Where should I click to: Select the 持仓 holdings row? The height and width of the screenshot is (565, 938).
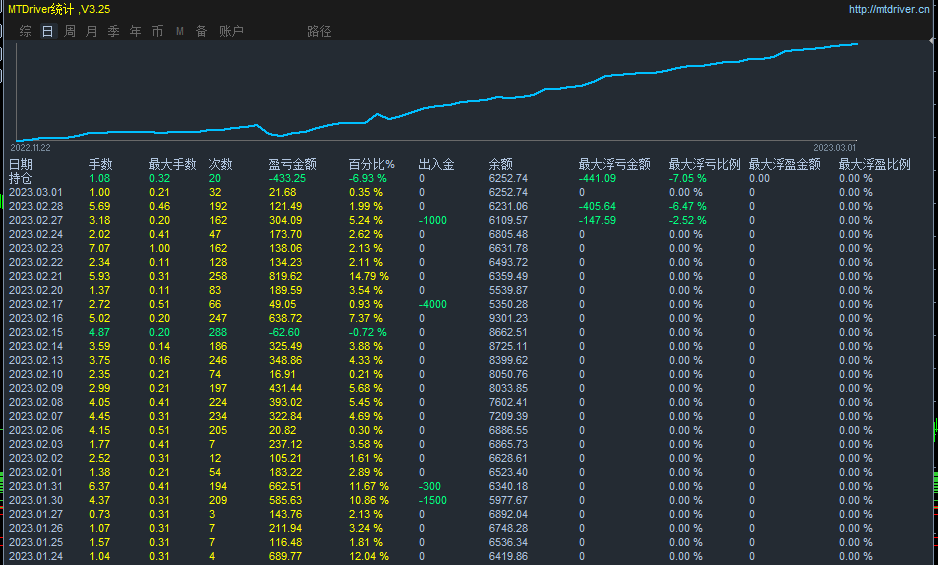click(x=21, y=178)
